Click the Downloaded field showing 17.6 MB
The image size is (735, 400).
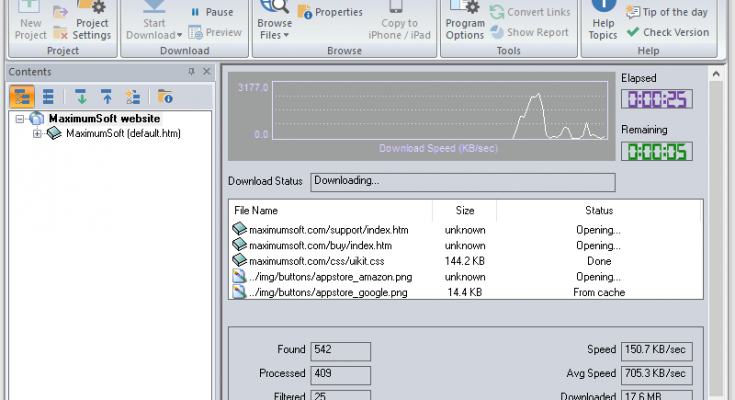[656, 395]
